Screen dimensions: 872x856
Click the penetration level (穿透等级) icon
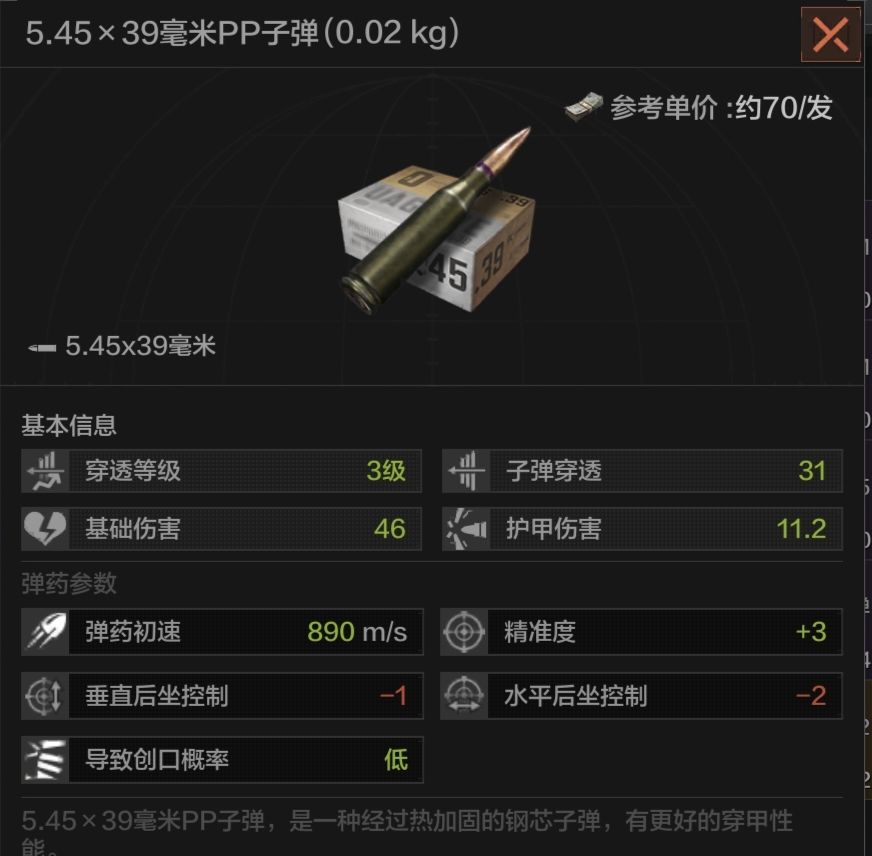[45, 471]
